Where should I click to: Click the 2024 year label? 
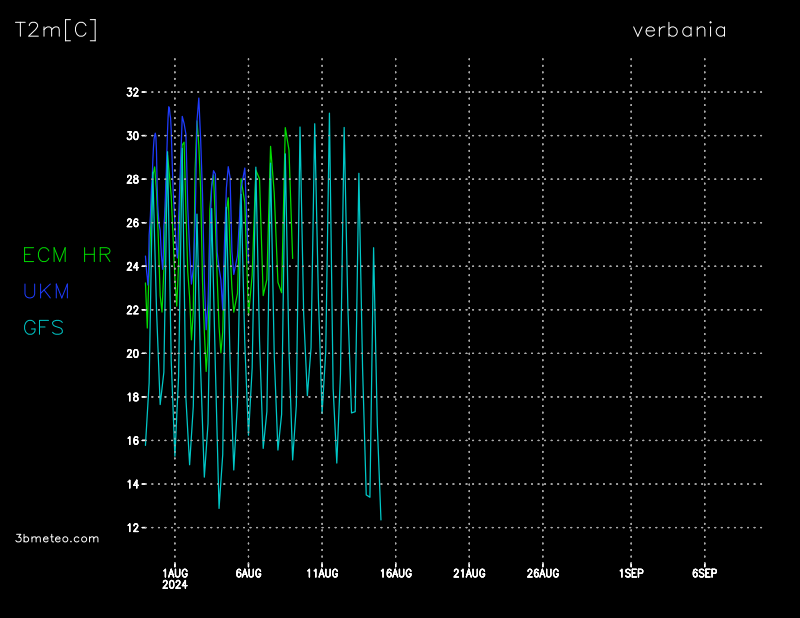point(175,585)
